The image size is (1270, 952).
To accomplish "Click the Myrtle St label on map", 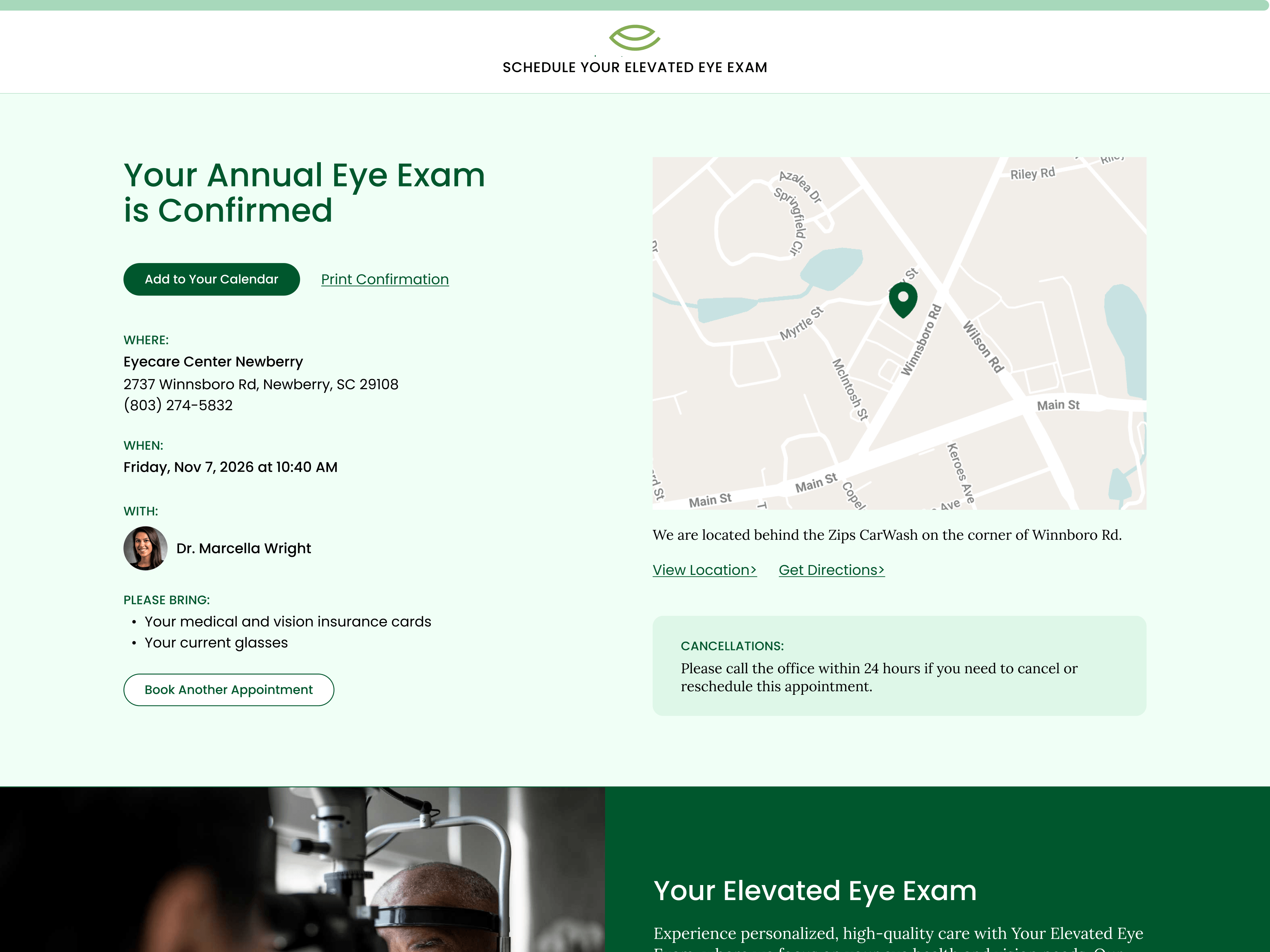I will click(x=802, y=323).
